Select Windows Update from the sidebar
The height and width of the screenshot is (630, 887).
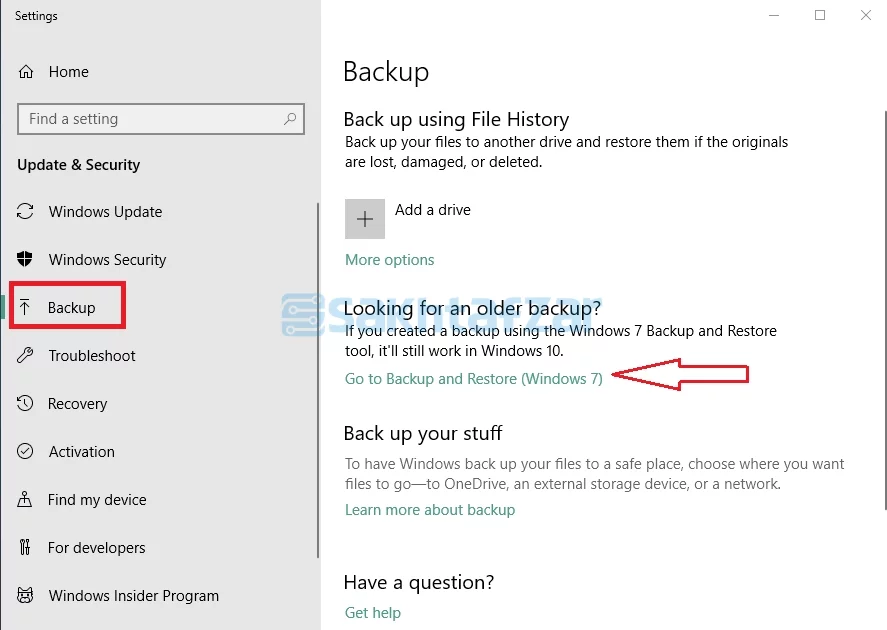click(105, 212)
